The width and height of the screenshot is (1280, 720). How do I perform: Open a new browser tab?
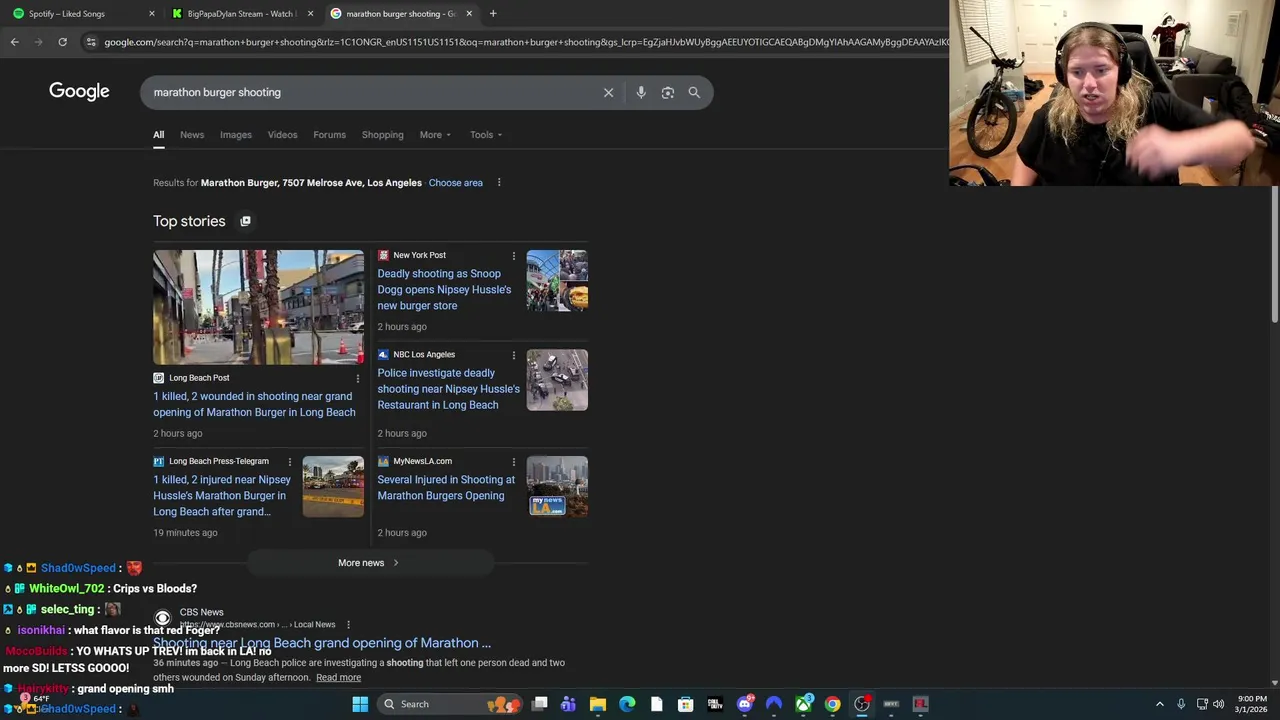[x=493, y=14]
